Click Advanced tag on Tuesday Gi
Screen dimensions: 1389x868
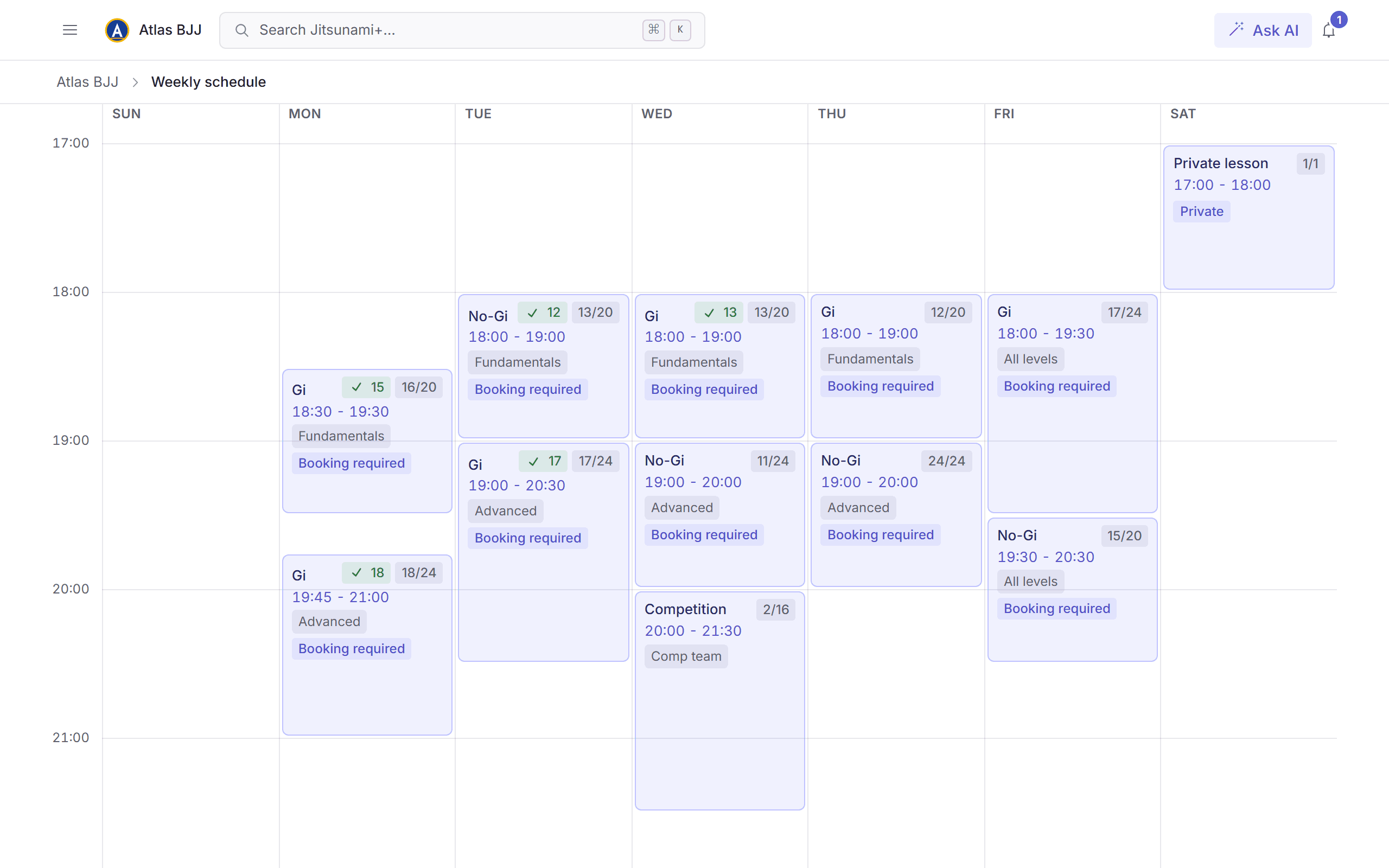pyautogui.click(x=505, y=511)
